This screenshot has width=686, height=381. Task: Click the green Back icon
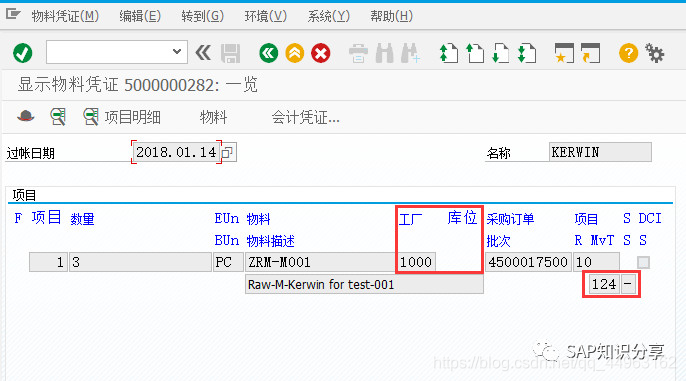point(269,53)
